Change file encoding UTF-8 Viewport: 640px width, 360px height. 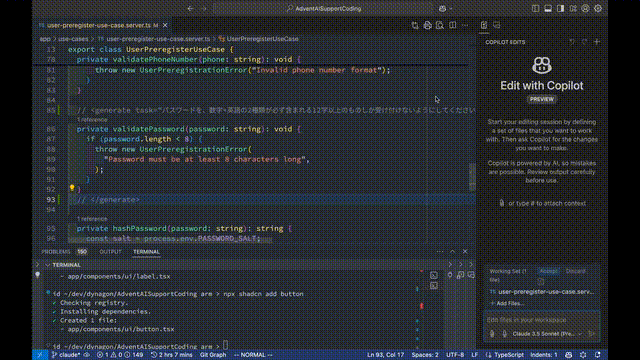tap(455, 355)
